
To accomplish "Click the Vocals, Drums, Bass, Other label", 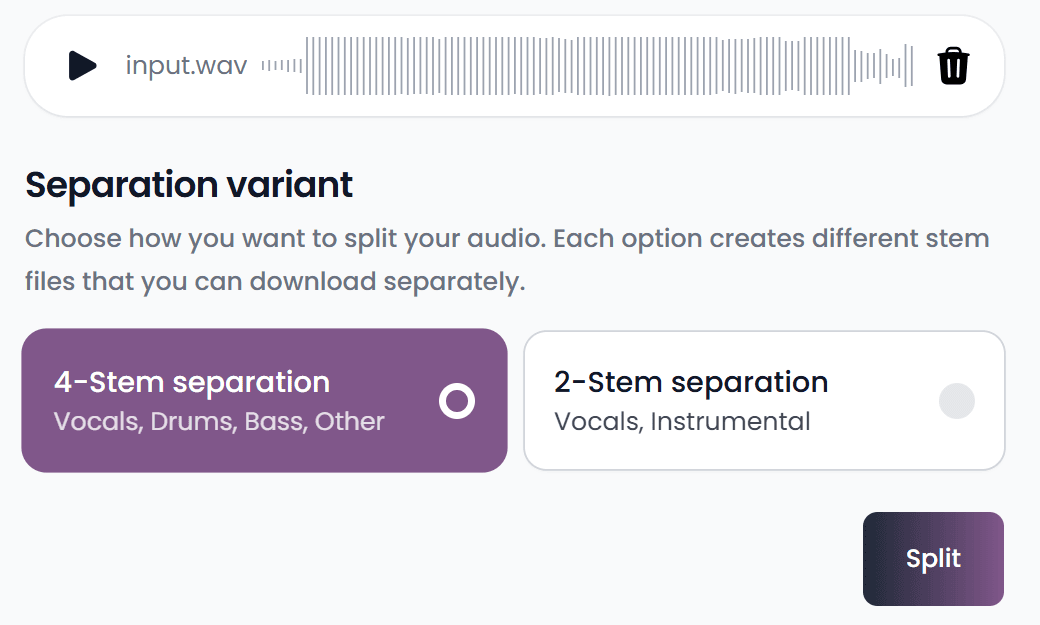I will 219,421.
